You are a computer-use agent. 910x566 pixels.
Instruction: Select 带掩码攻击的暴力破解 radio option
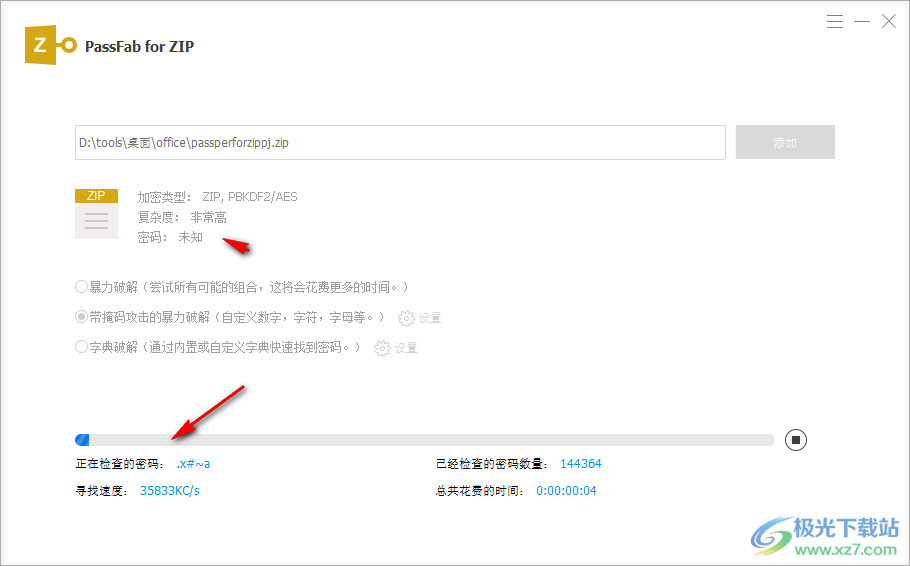pos(81,317)
